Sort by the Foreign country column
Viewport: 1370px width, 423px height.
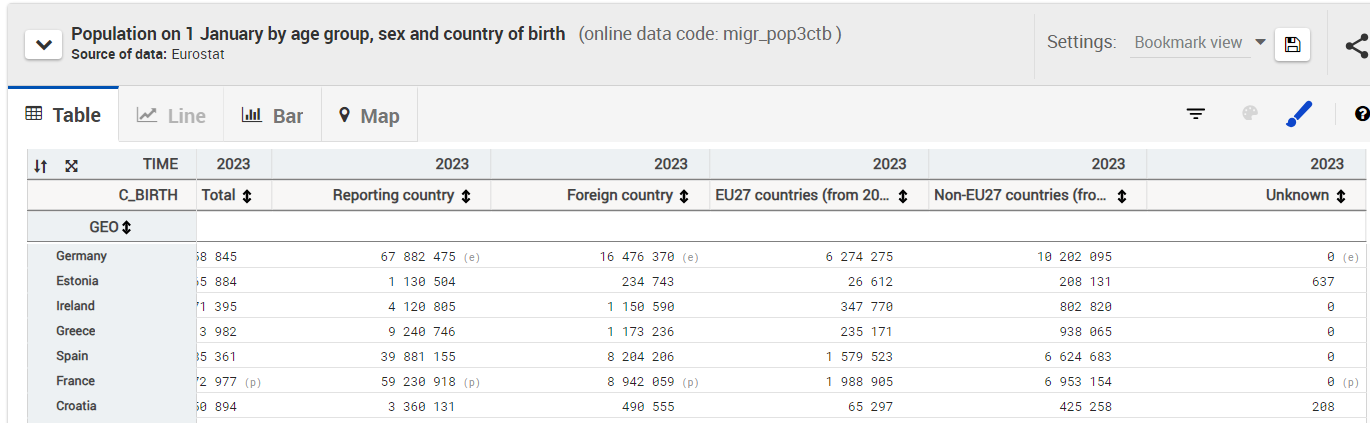684,196
